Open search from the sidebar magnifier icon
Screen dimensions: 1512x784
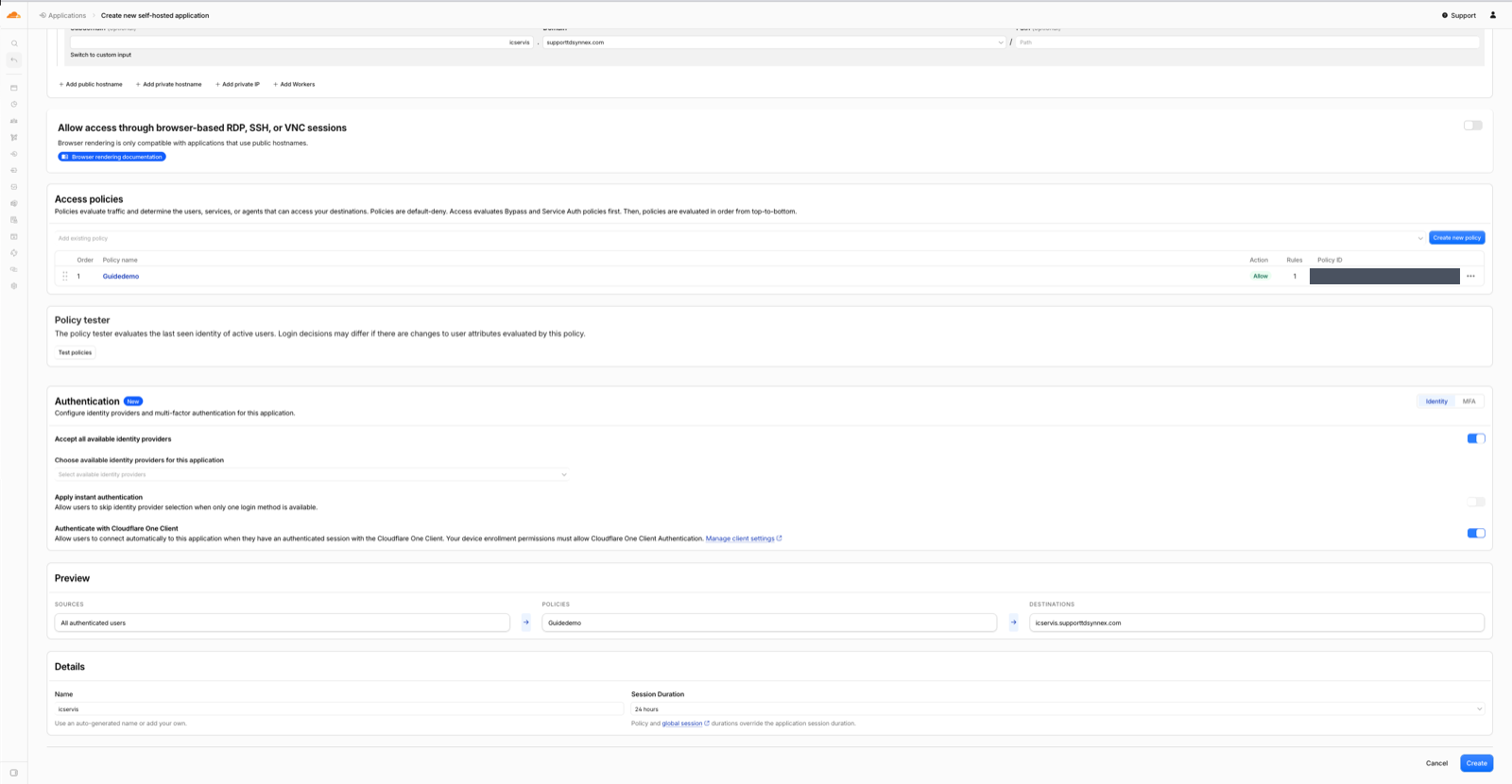coord(14,43)
